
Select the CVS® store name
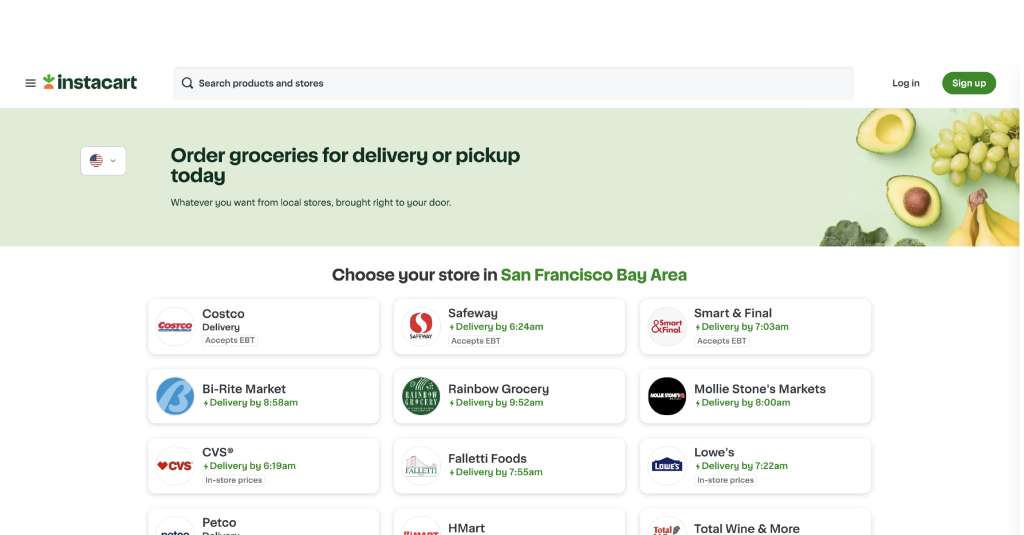pyautogui.click(x=217, y=452)
